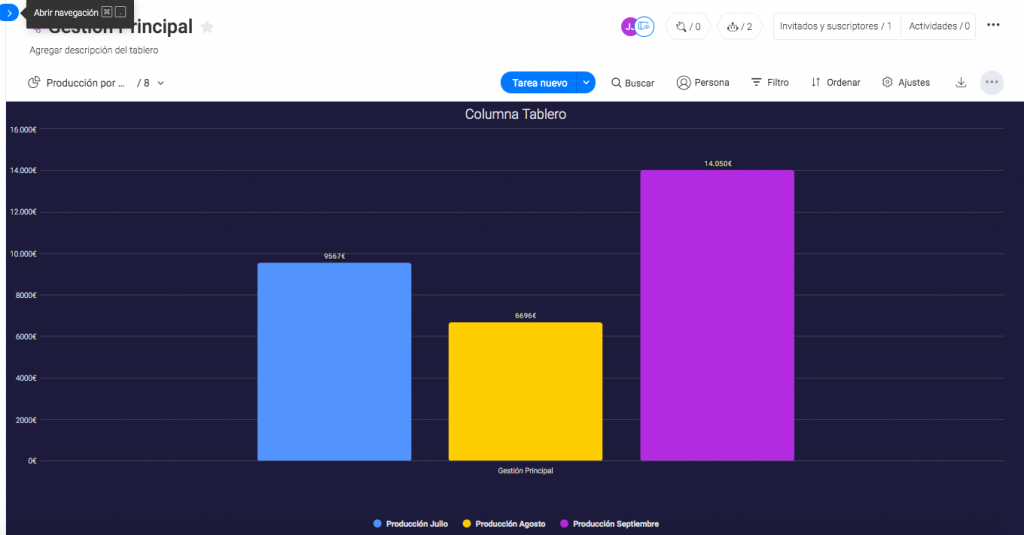This screenshot has width=1024, height=535.
Task: Open the Persona filter
Action: click(703, 83)
